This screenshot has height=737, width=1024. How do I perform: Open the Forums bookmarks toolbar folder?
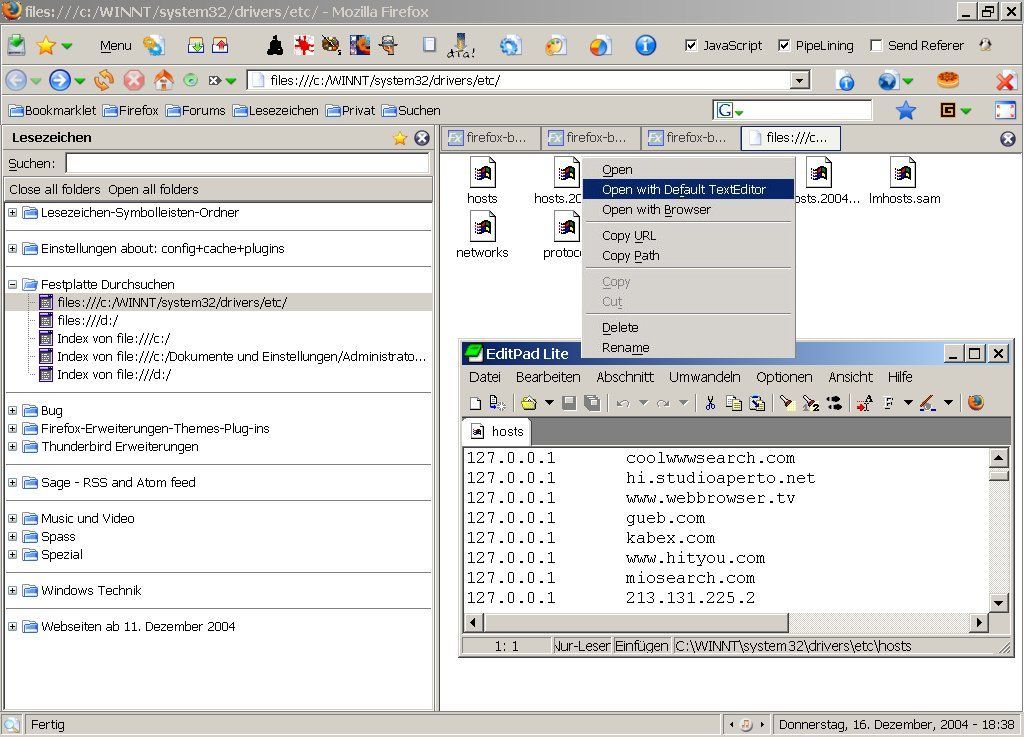[x=195, y=110]
